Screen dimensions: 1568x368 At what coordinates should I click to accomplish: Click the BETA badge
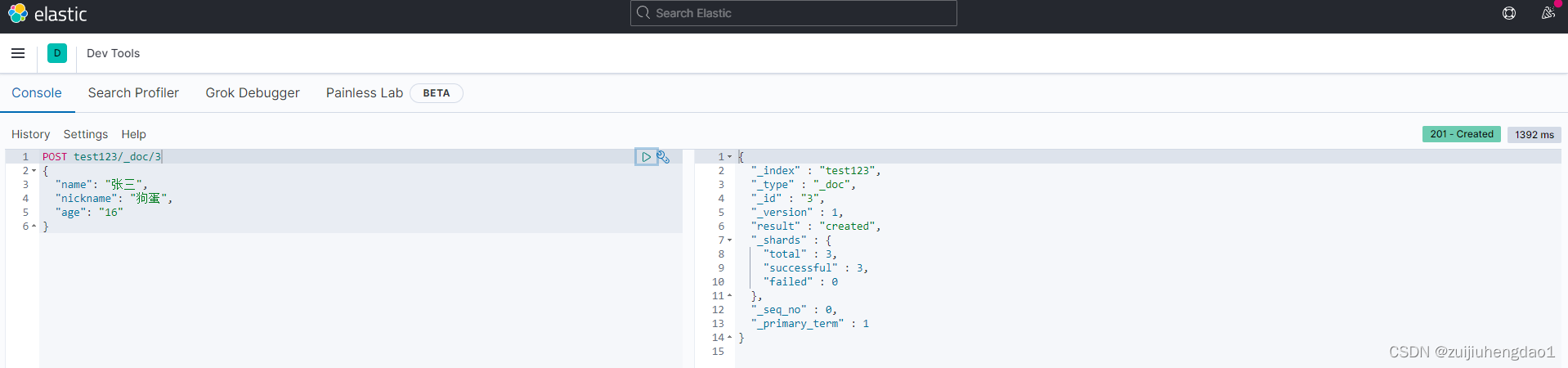pos(437,93)
